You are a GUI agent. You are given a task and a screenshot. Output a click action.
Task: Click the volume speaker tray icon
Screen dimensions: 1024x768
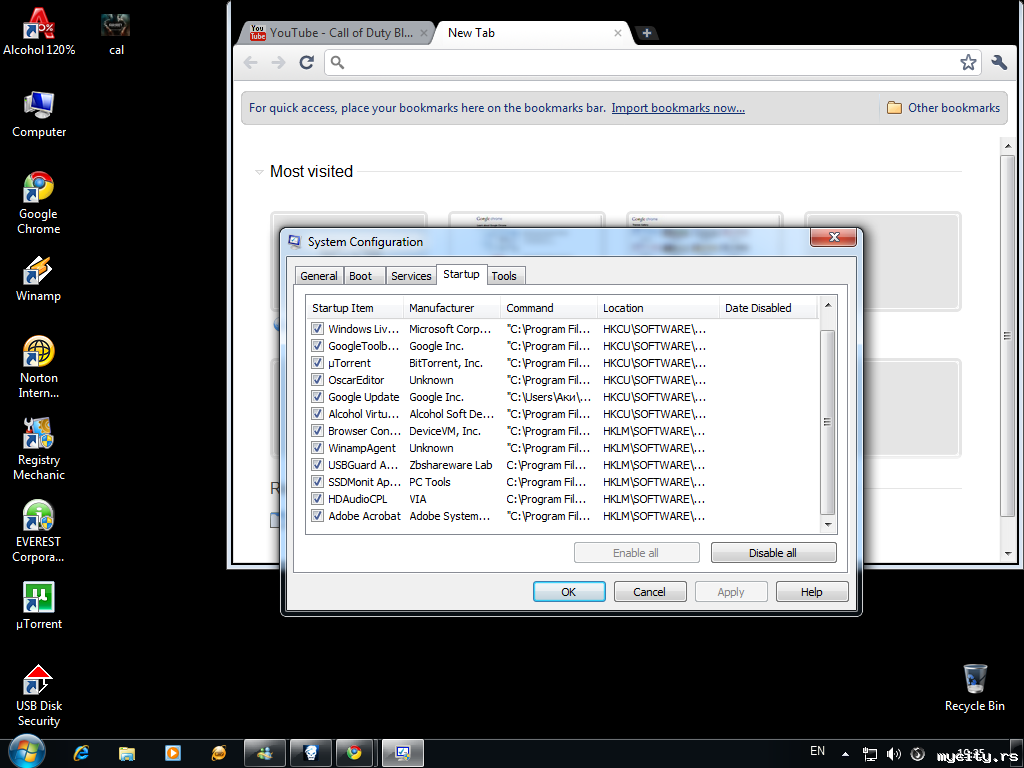pyautogui.click(x=893, y=754)
